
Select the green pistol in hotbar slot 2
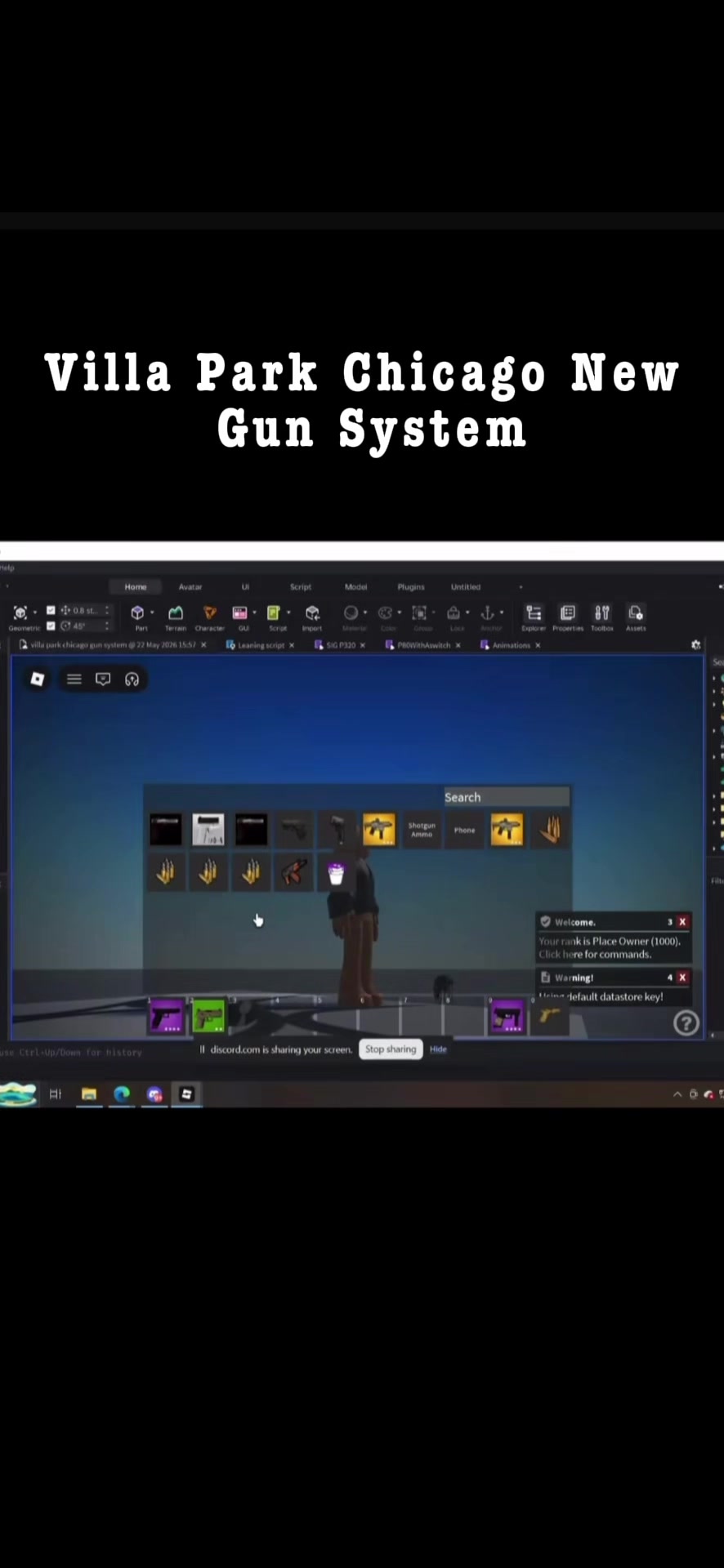[208, 1018]
